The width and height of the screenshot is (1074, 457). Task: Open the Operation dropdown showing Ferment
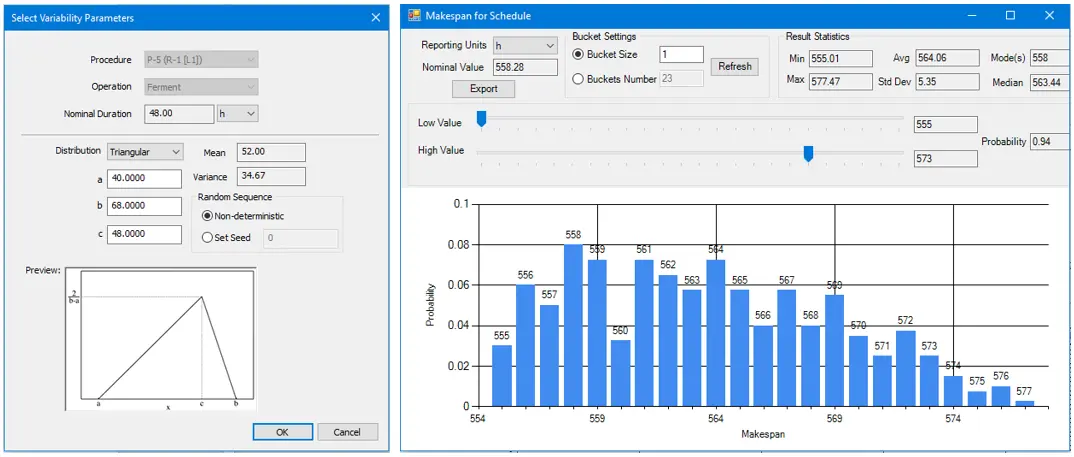pos(201,87)
